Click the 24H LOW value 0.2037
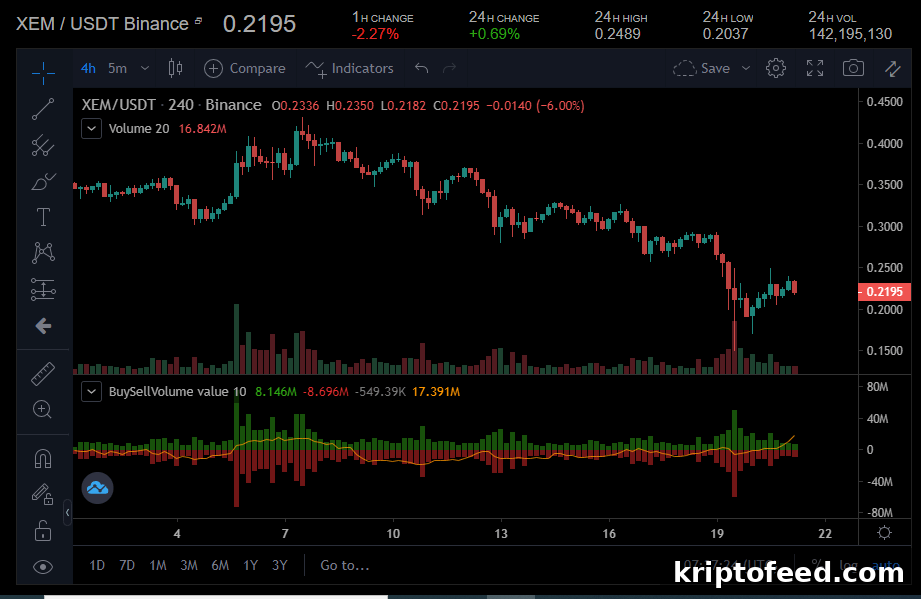The image size is (921, 599). click(725, 35)
